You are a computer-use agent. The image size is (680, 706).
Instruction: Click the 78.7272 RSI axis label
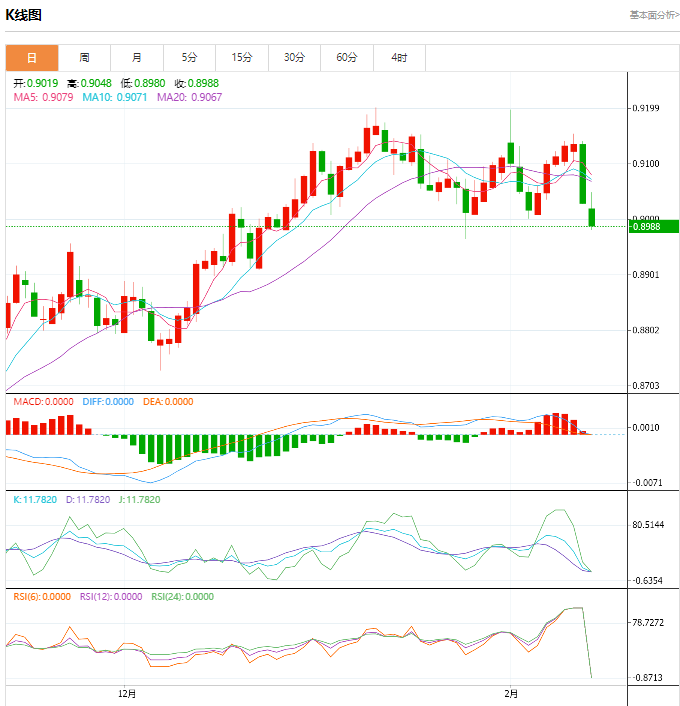tap(648, 623)
